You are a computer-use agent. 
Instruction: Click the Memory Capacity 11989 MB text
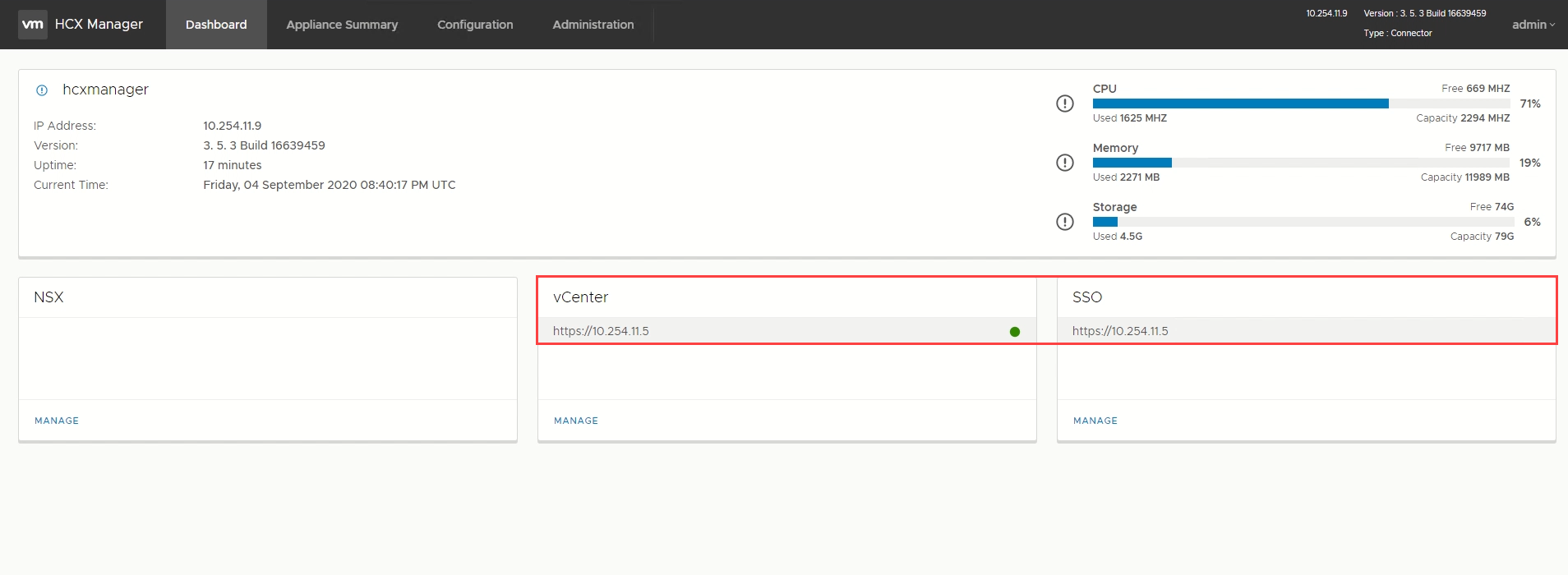(x=1465, y=177)
